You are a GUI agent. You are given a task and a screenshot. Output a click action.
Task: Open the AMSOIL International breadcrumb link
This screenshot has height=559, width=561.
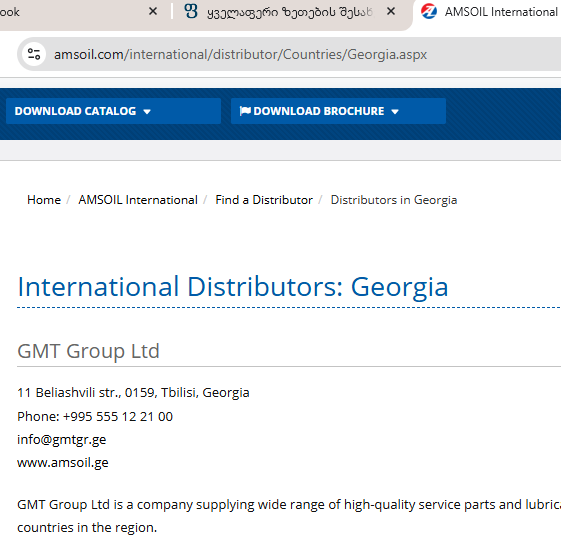(x=138, y=200)
